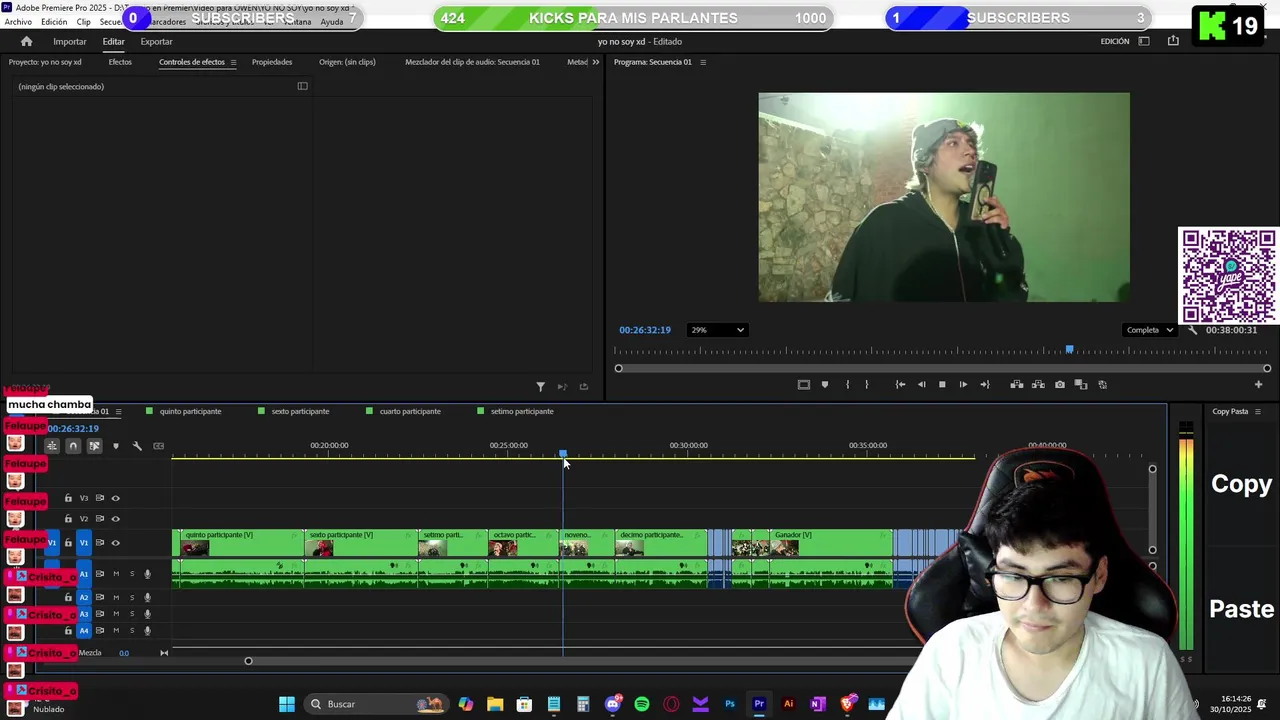Stop playback in the Program monitor
Image resolution: width=1280 pixels, height=720 pixels.
point(942,385)
